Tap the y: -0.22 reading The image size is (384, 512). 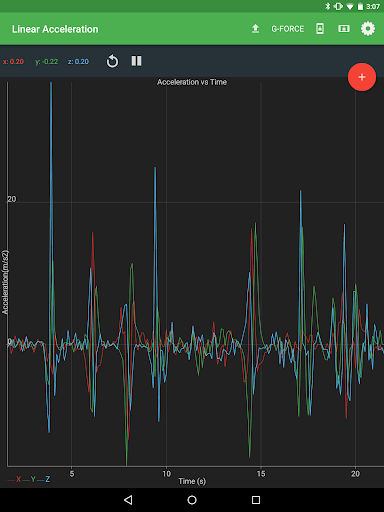coord(47,62)
